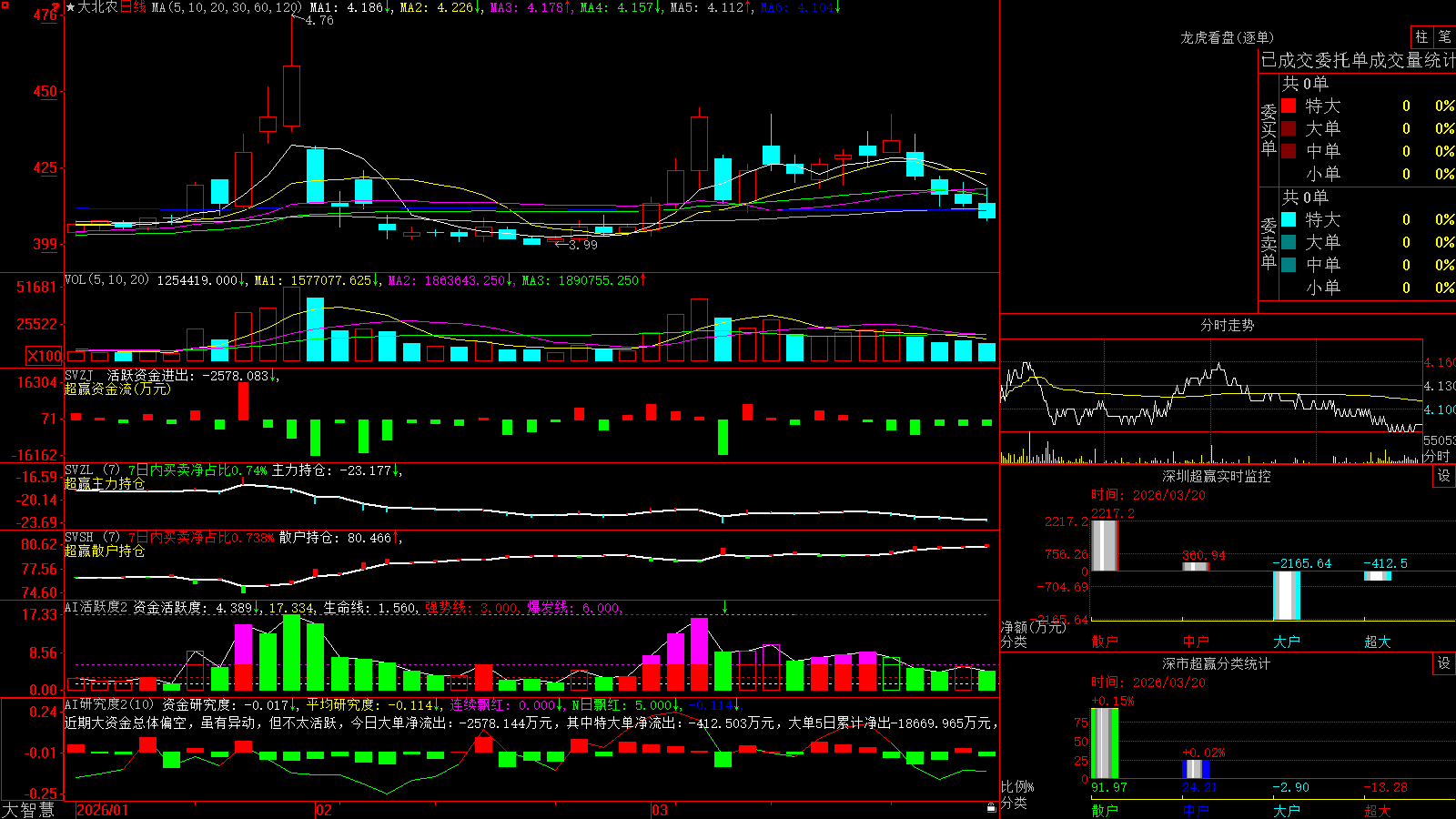1456x819 pixels.
Task: Click the 委卖单 section label
Action: [1269, 243]
